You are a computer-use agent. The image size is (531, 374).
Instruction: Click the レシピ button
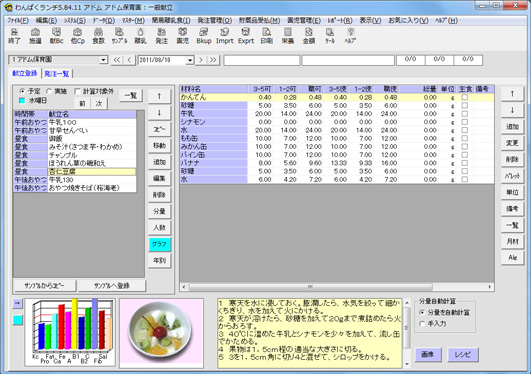coord(463,354)
